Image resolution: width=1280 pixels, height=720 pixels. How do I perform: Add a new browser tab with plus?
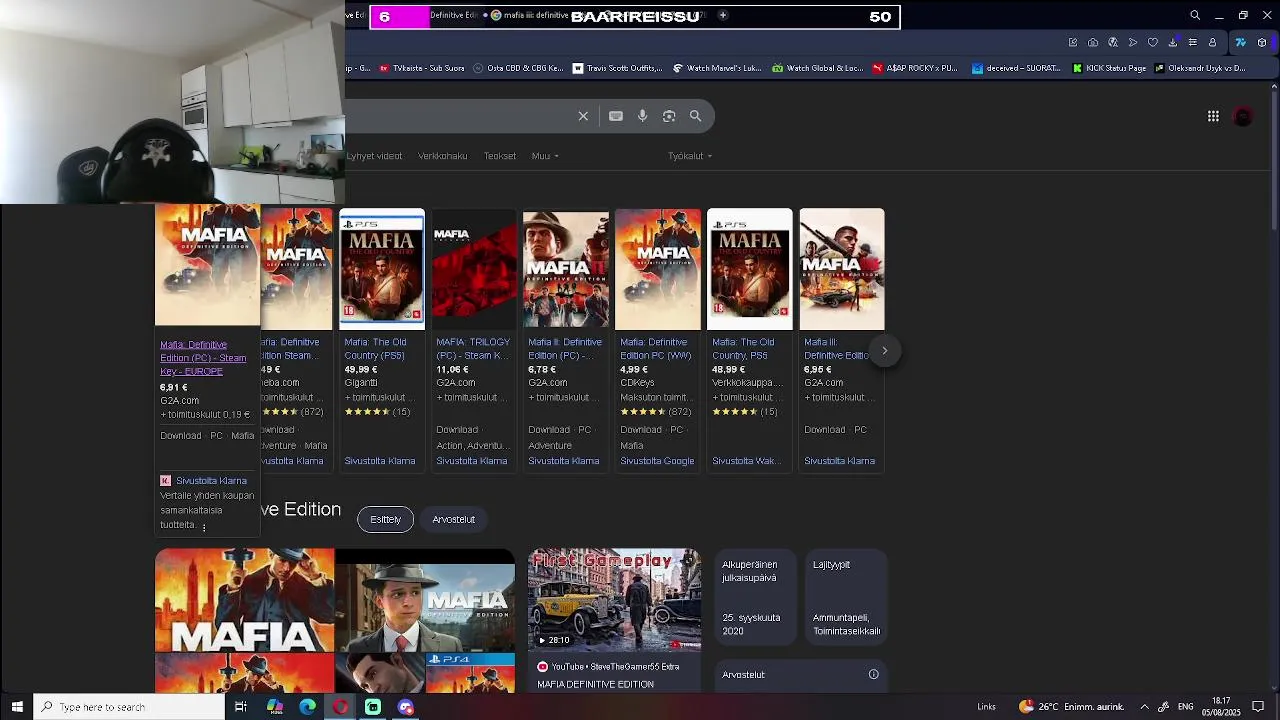[723, 15]
